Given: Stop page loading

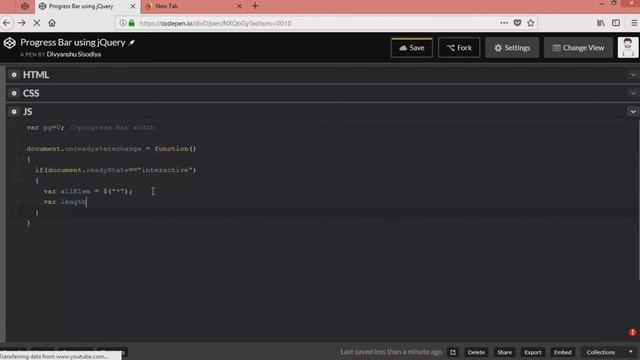Looking at the screenshot, I should (37, 23).
